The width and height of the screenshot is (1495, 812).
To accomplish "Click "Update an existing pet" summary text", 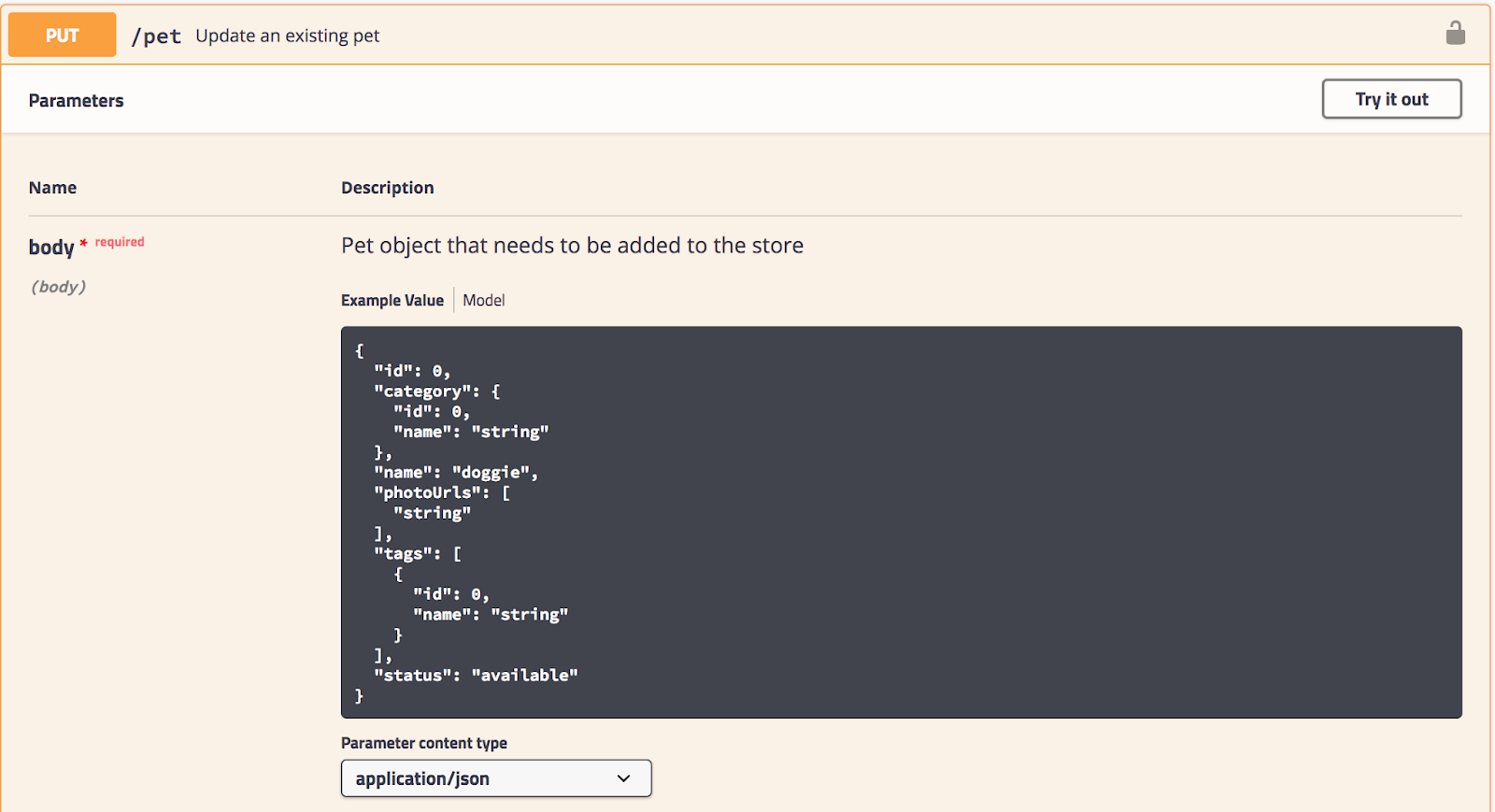I will coord(288,36).
